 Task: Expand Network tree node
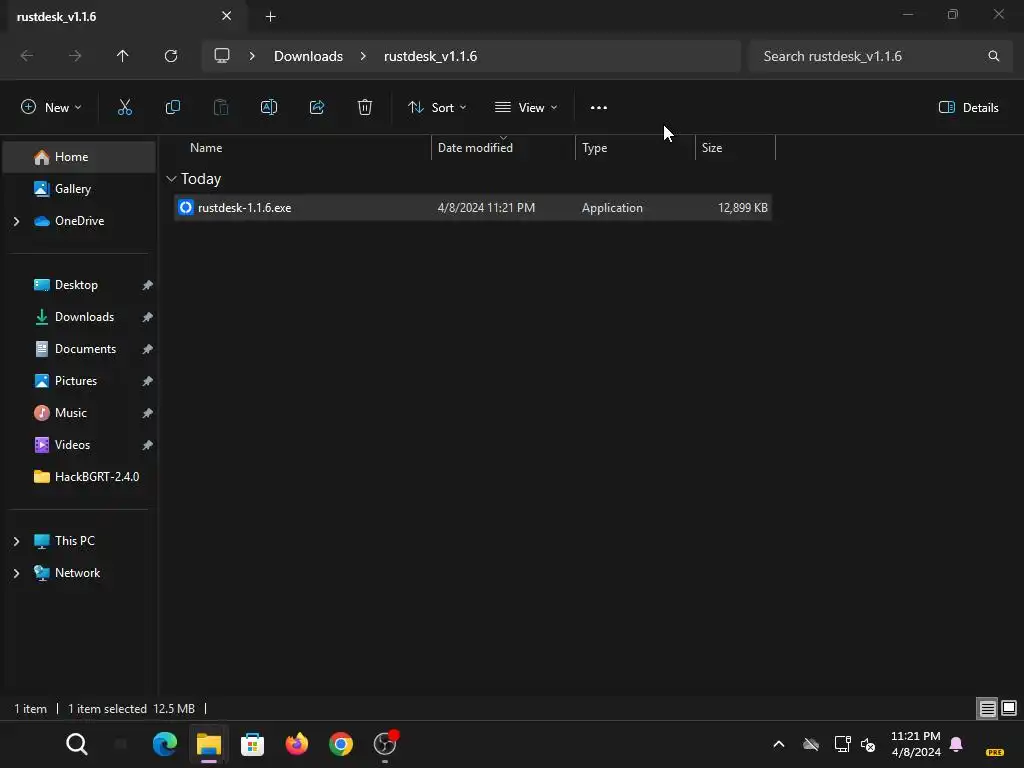16,573
